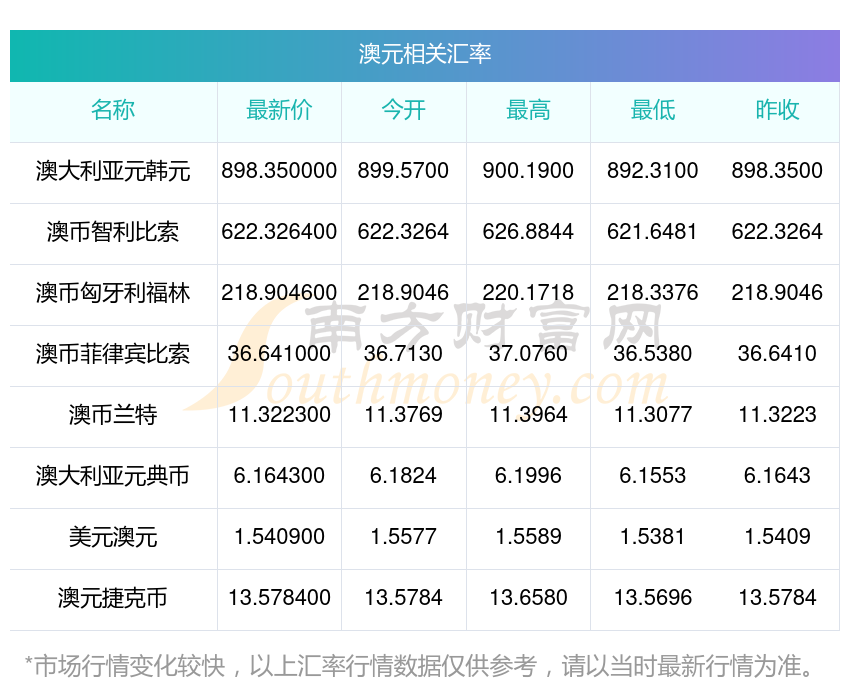The height and width of the screenshot is (698, 850).
Task: Select low value 11.3077
Action: click(653, 415)
